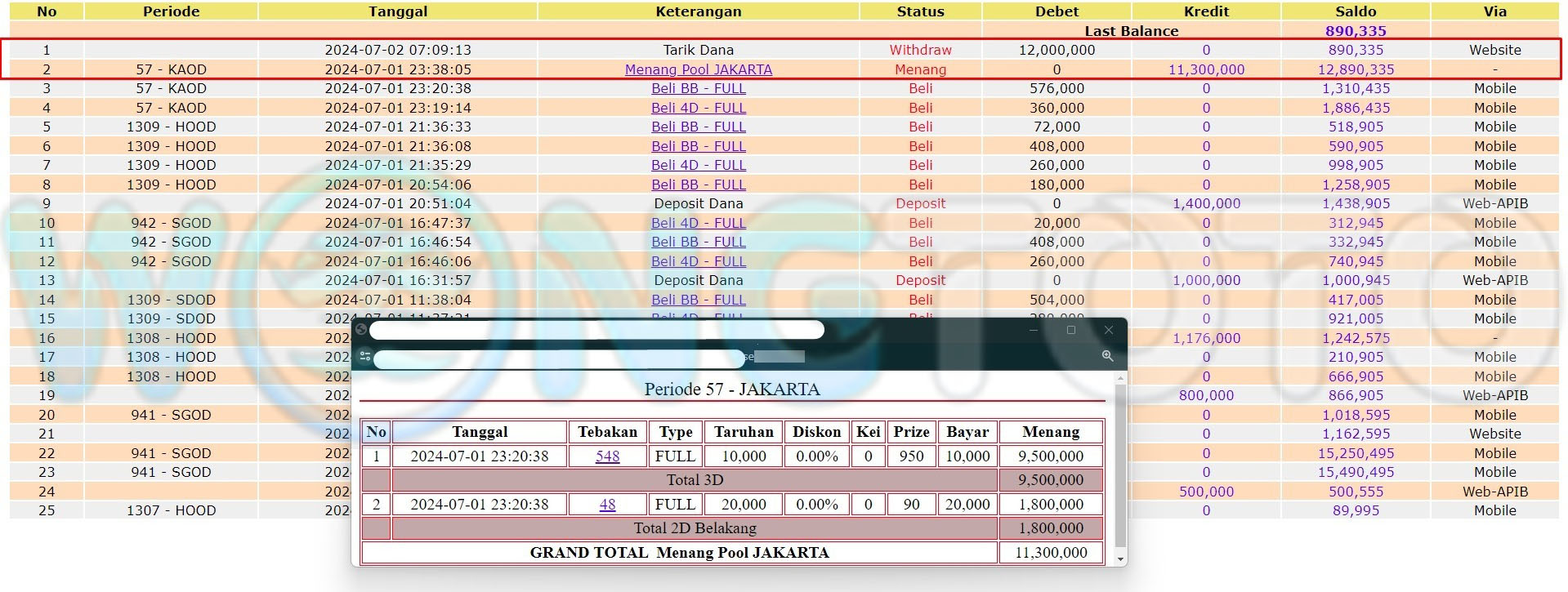Screen dimensions: 1568x592
Task: Open Beli BB - FULL link in row 14
Action: pos(698,300)
